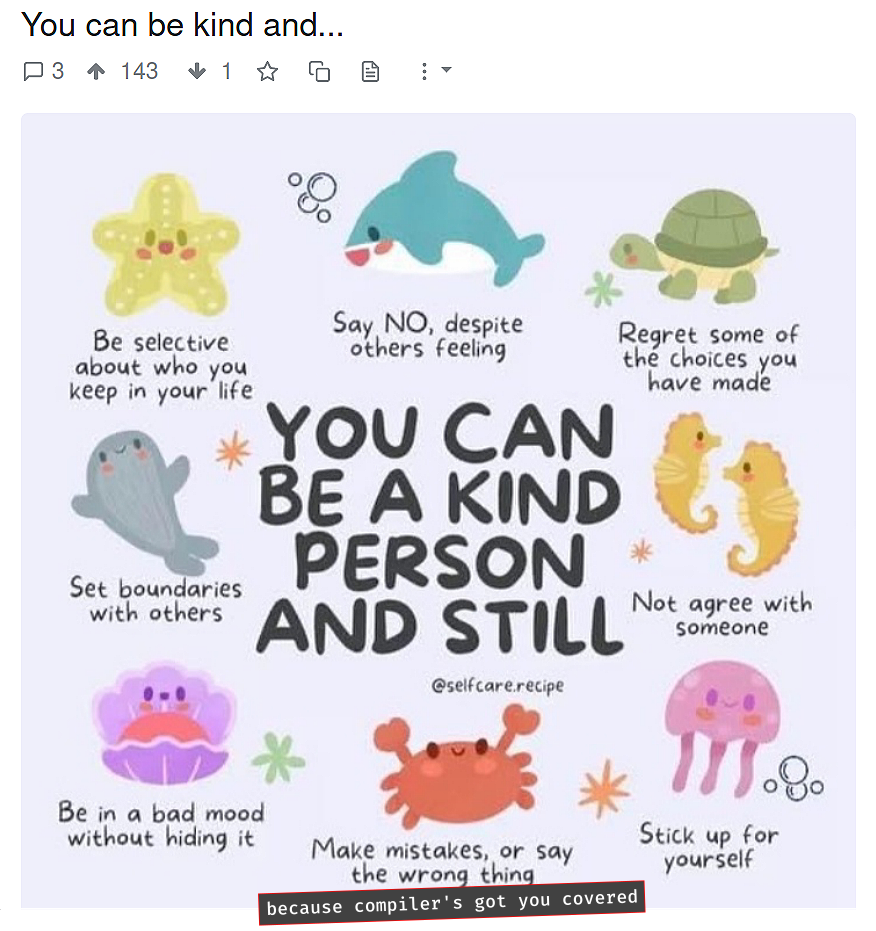Open the kind person meme image
The height and width of the screenshot is (931, 876).
(438, 510)
